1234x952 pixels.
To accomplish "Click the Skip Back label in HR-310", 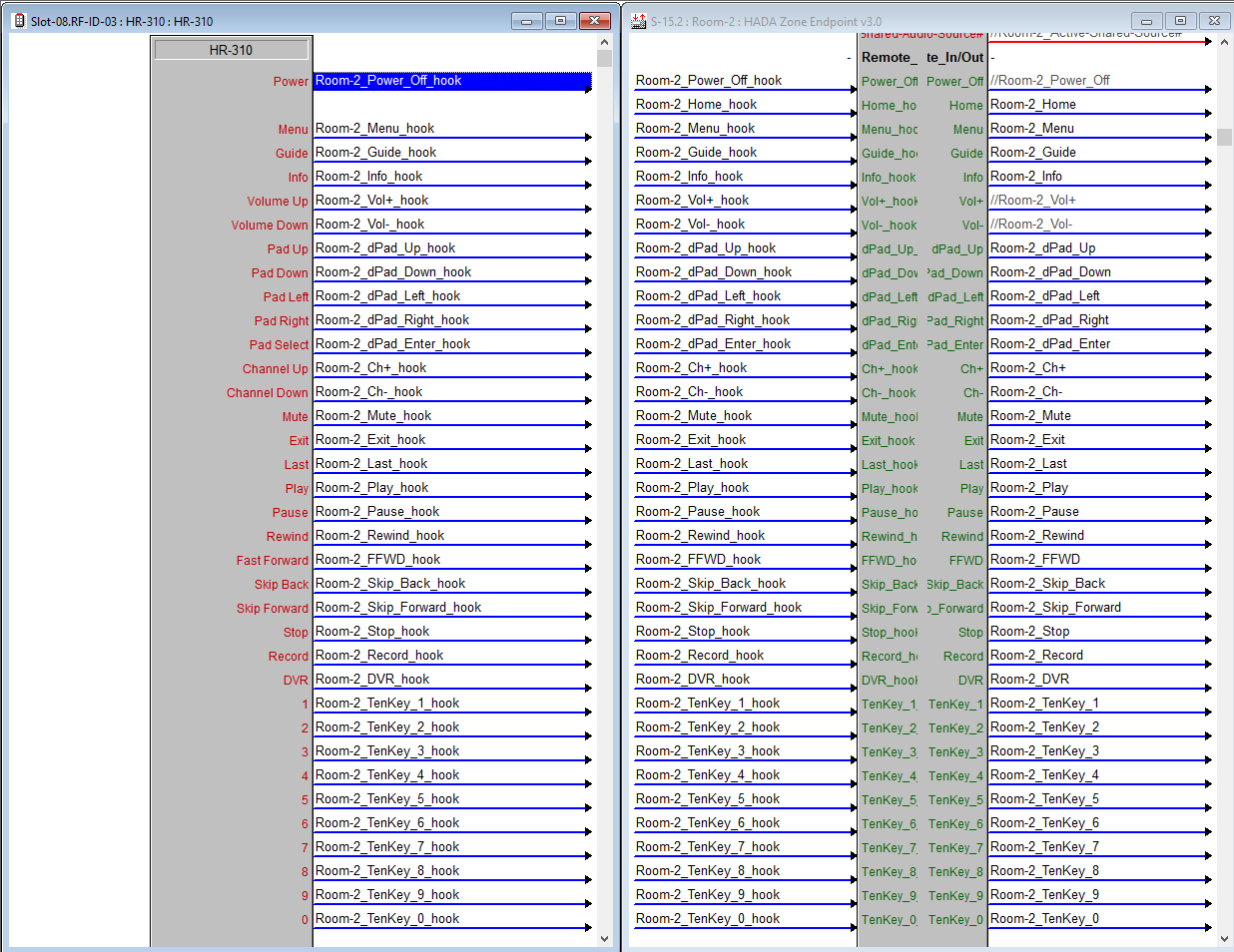I will (x=282, y=585).
